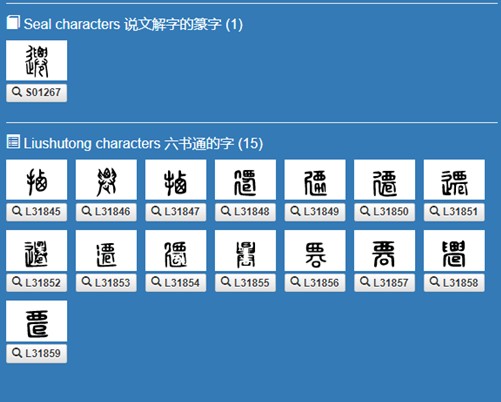Select the character image above L31845
Image resolution: width=501 pixels, height=402 pixels.
(x=36, y=180)
